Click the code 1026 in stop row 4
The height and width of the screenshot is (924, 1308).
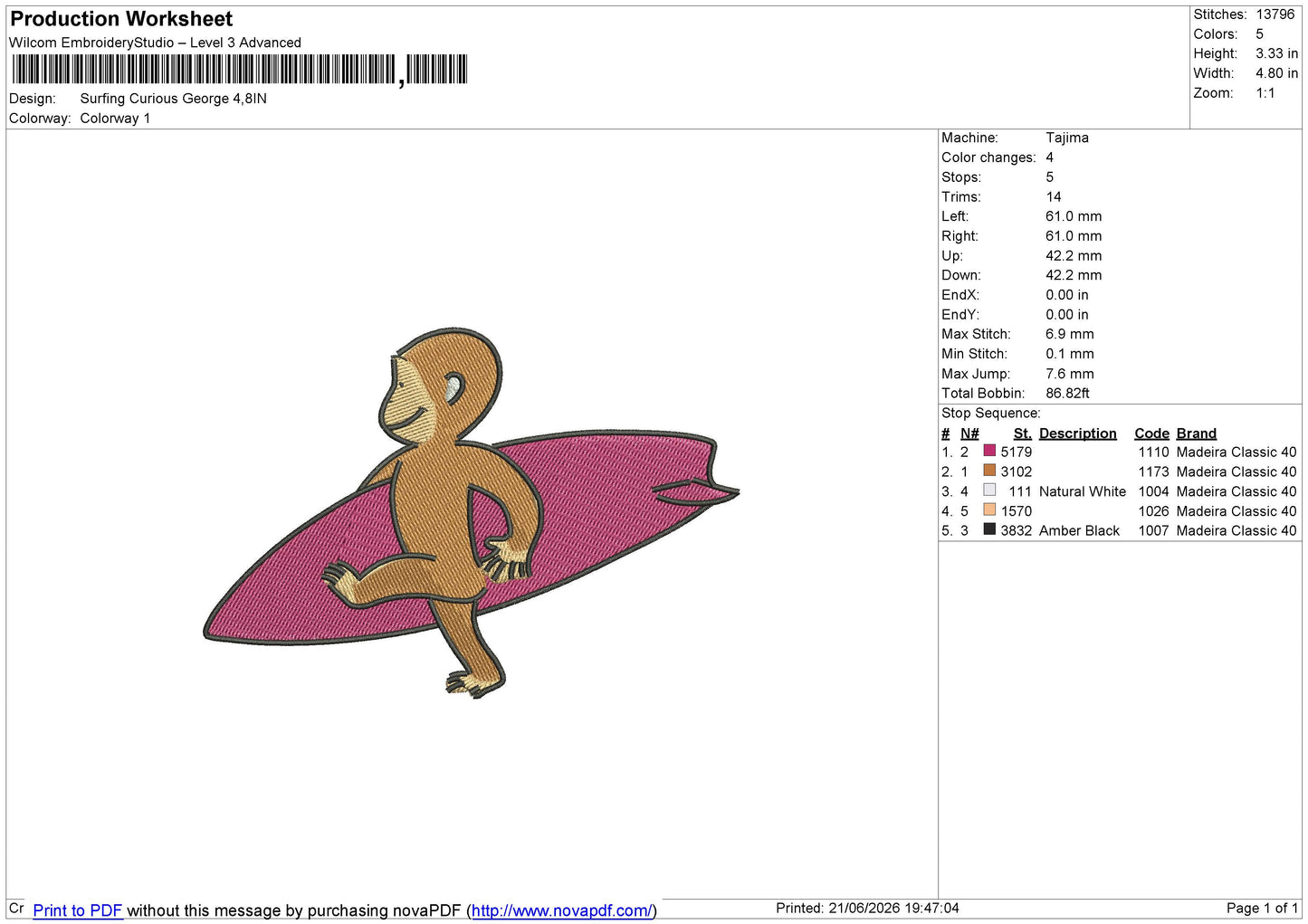pos(1153,511)
